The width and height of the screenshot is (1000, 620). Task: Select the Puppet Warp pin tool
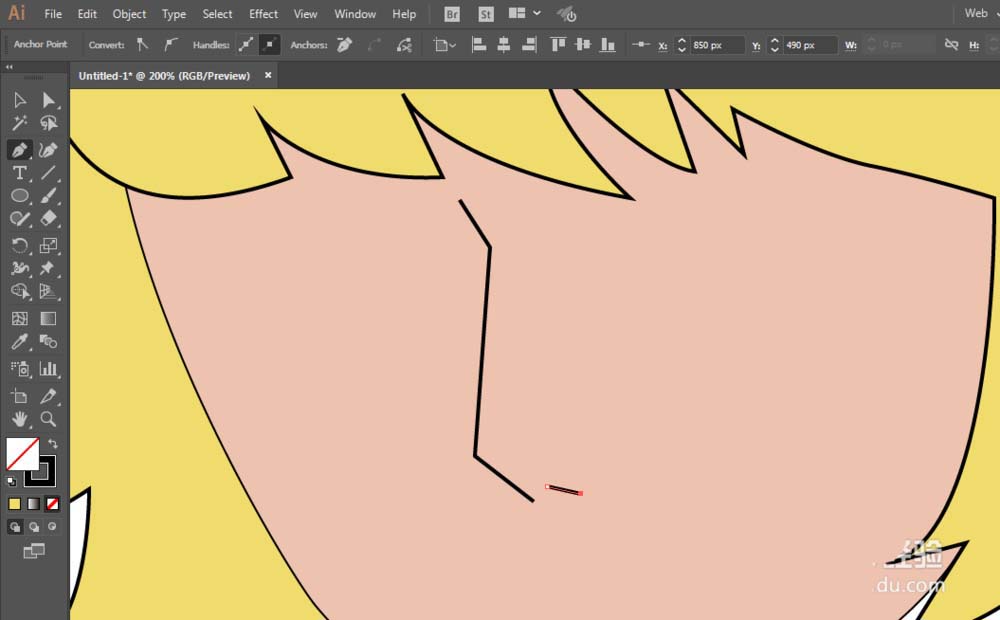[48, 269]
